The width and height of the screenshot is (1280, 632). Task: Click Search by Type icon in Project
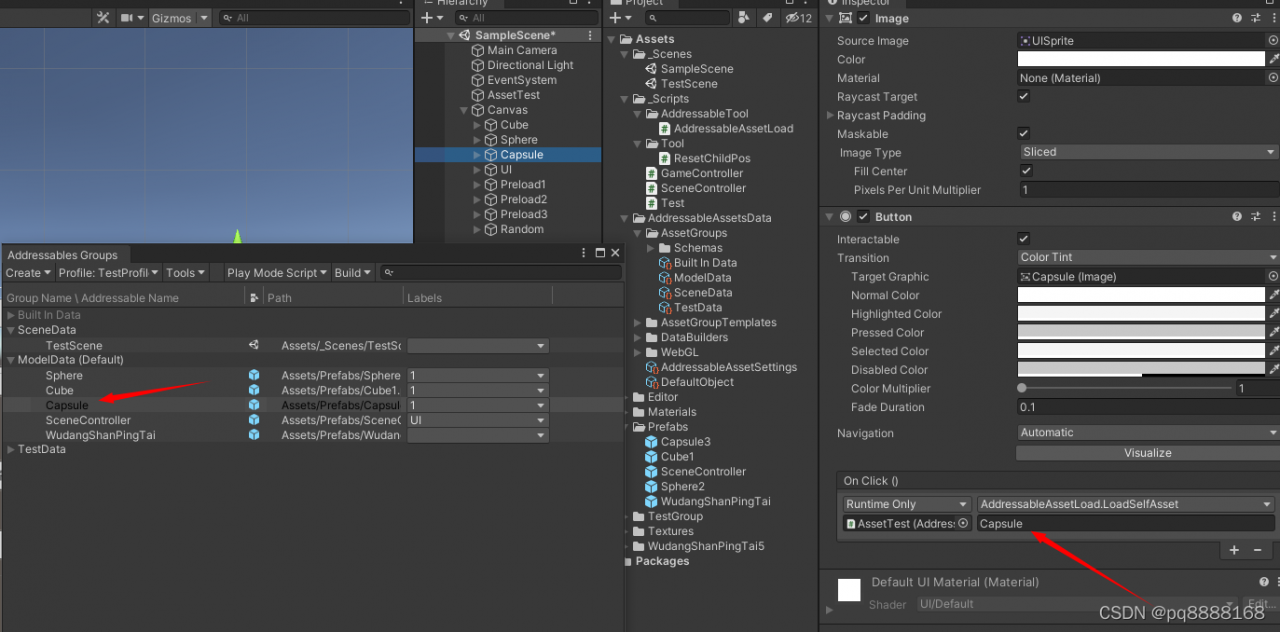click(x=743, y=18)
